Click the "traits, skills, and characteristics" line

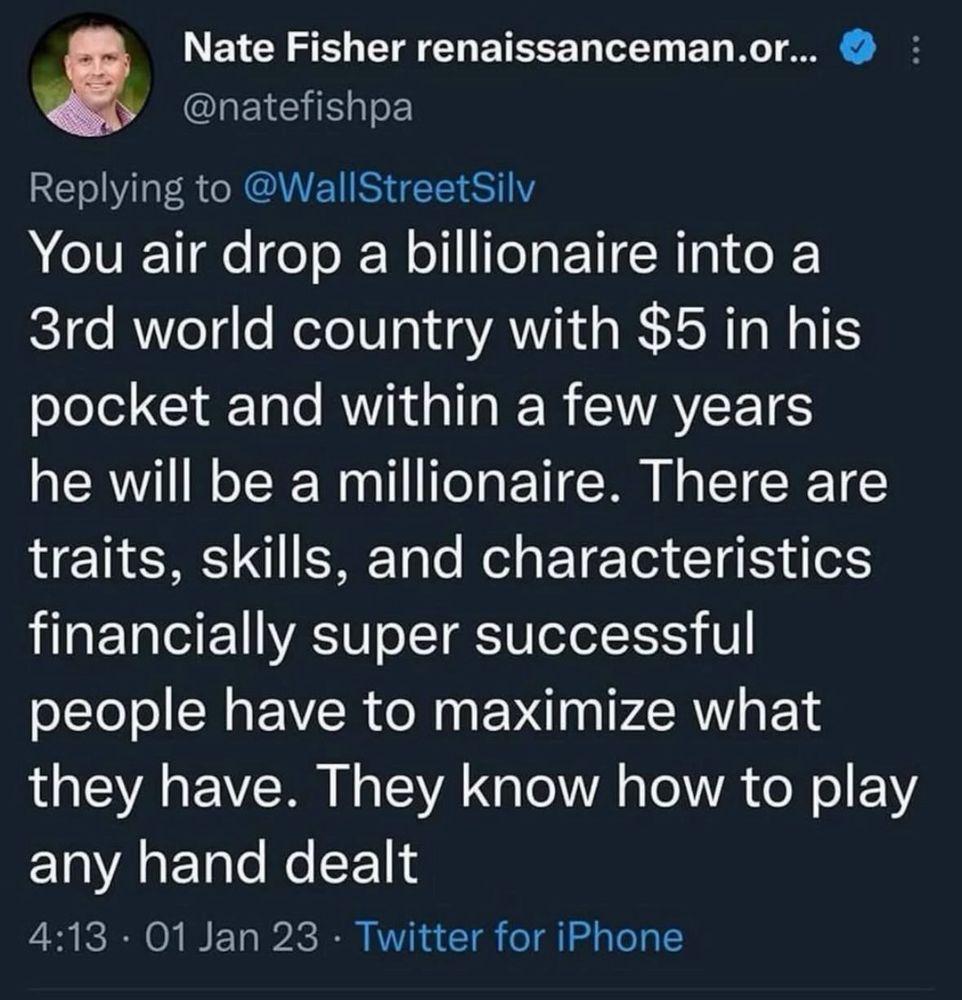(x=450, y=558)
